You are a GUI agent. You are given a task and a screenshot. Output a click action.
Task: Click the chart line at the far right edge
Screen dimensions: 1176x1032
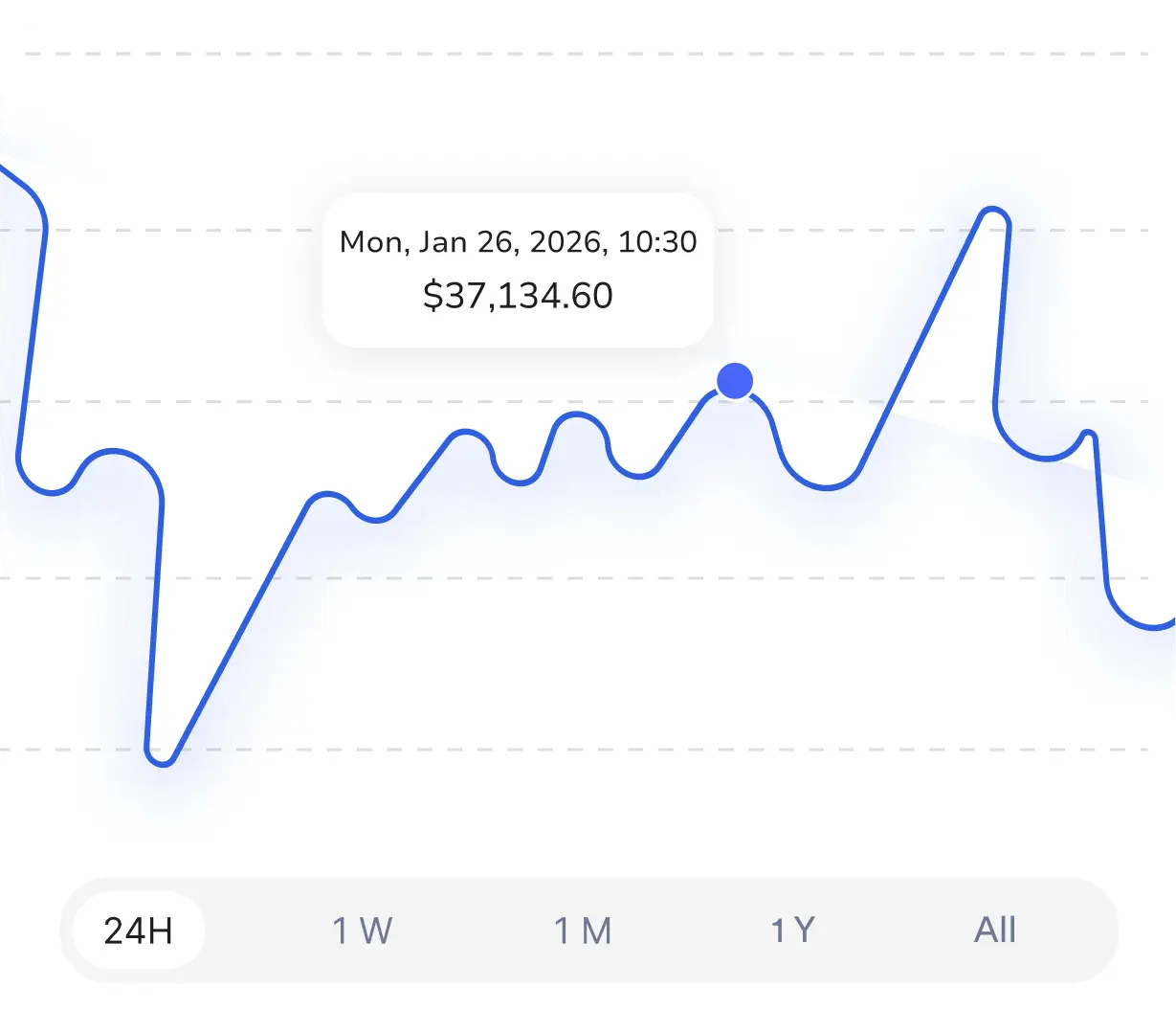pyautogui.click(x=1169, y=622)
